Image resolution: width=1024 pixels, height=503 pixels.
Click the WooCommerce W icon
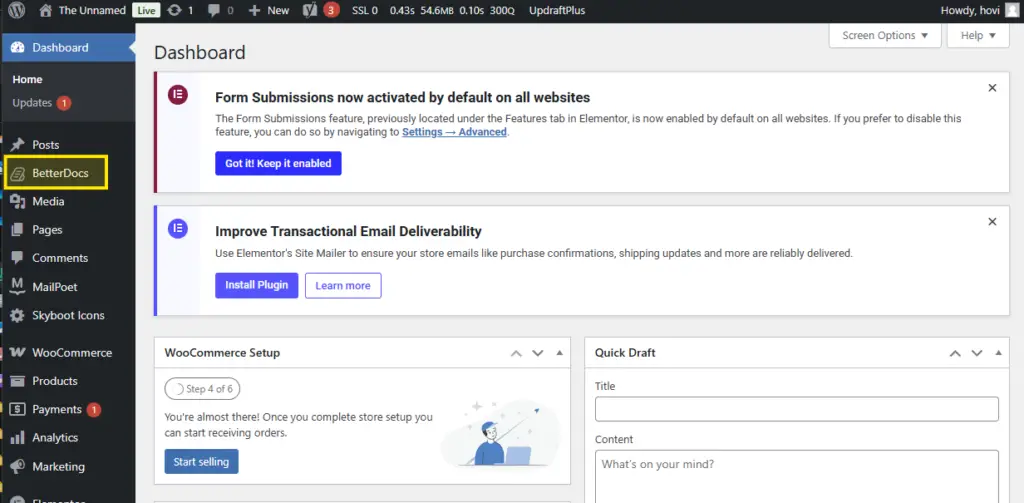18,353
